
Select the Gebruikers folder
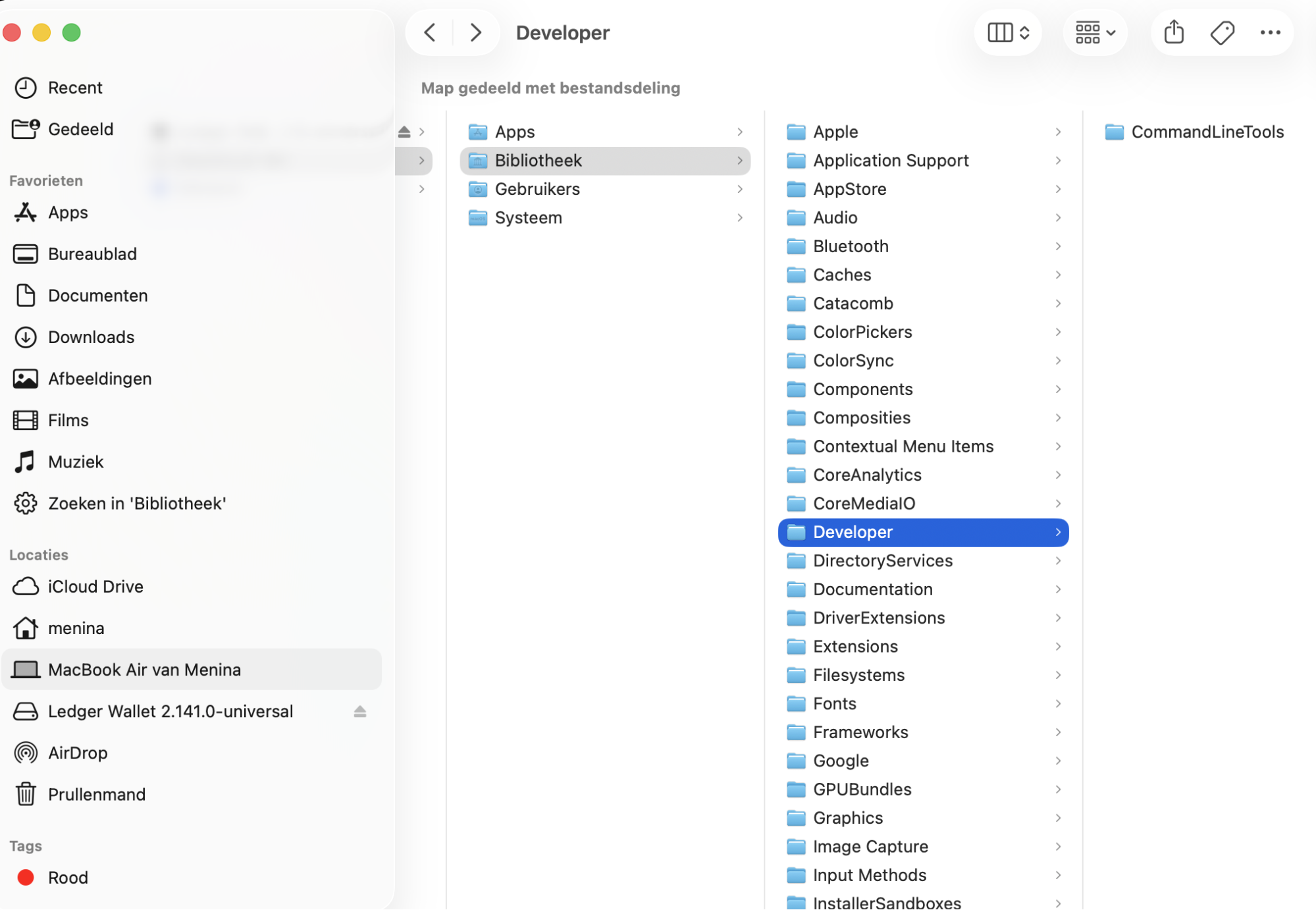click(537, 189)
